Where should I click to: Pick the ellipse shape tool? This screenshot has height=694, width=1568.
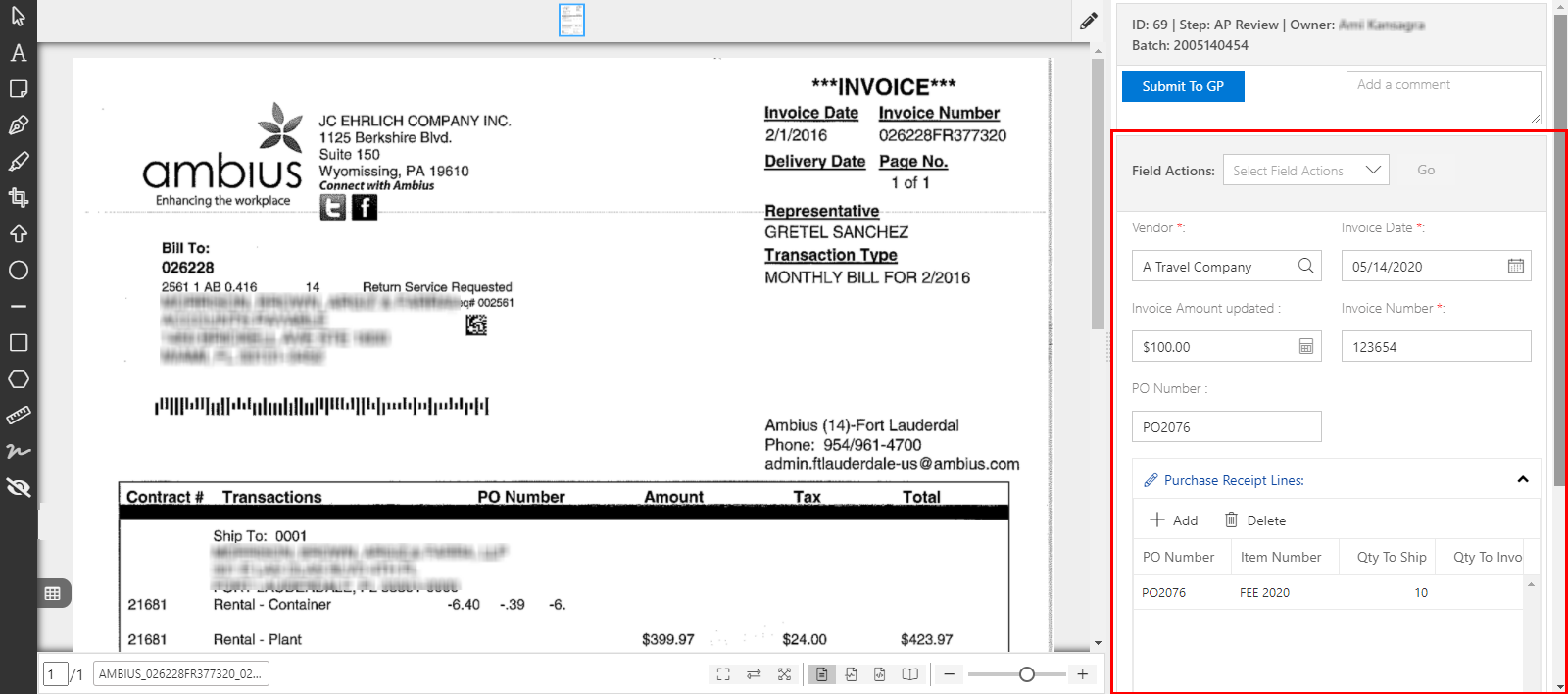[19, 271]
